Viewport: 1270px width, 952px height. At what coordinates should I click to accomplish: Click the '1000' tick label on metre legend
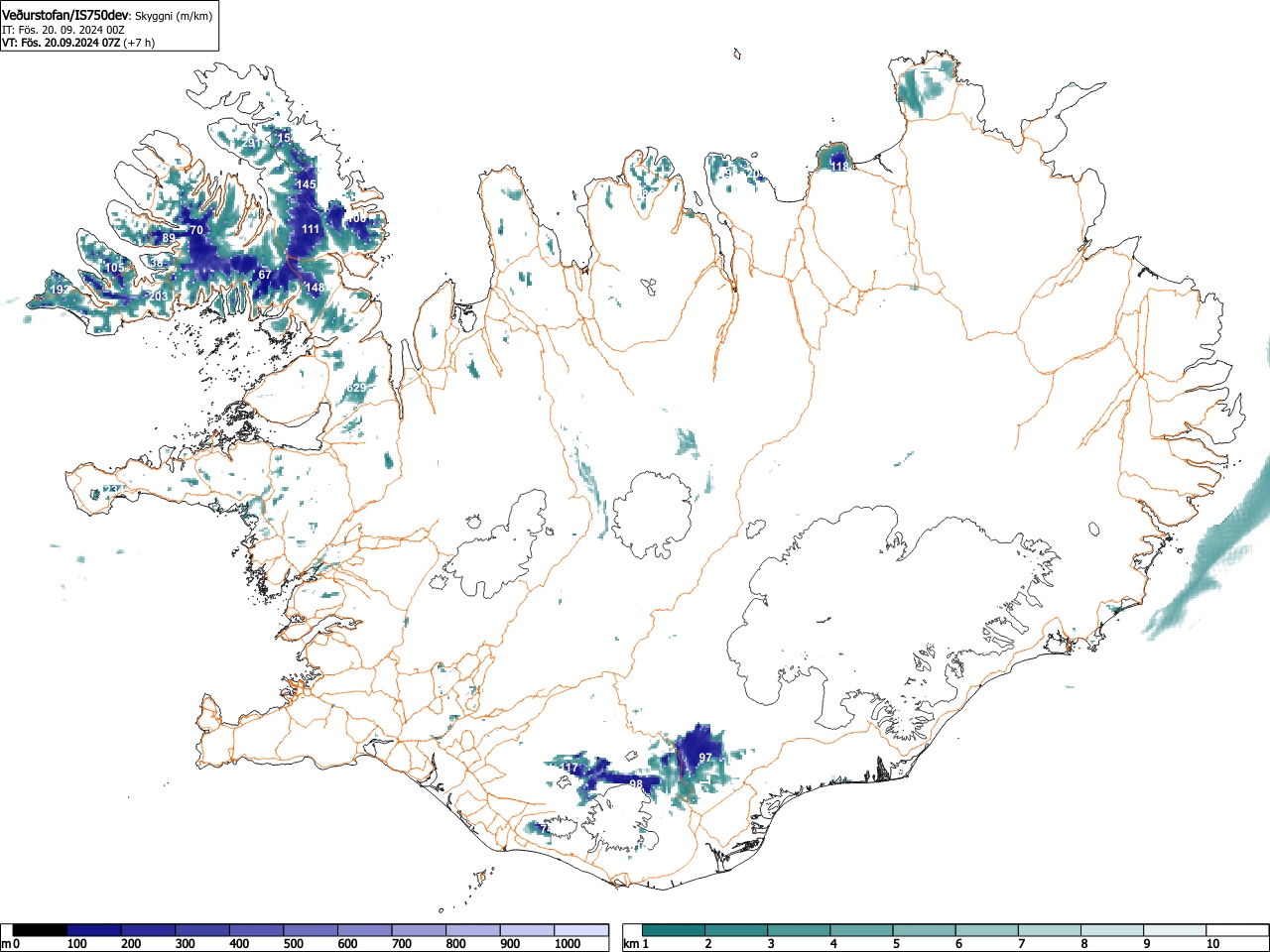[568, 944]
